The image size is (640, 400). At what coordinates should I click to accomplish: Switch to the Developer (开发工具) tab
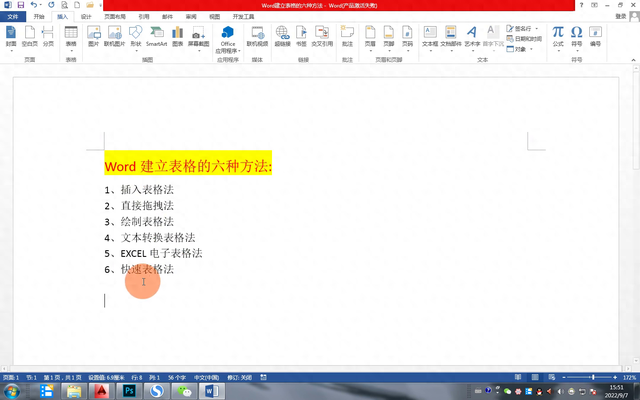point(243,17)
